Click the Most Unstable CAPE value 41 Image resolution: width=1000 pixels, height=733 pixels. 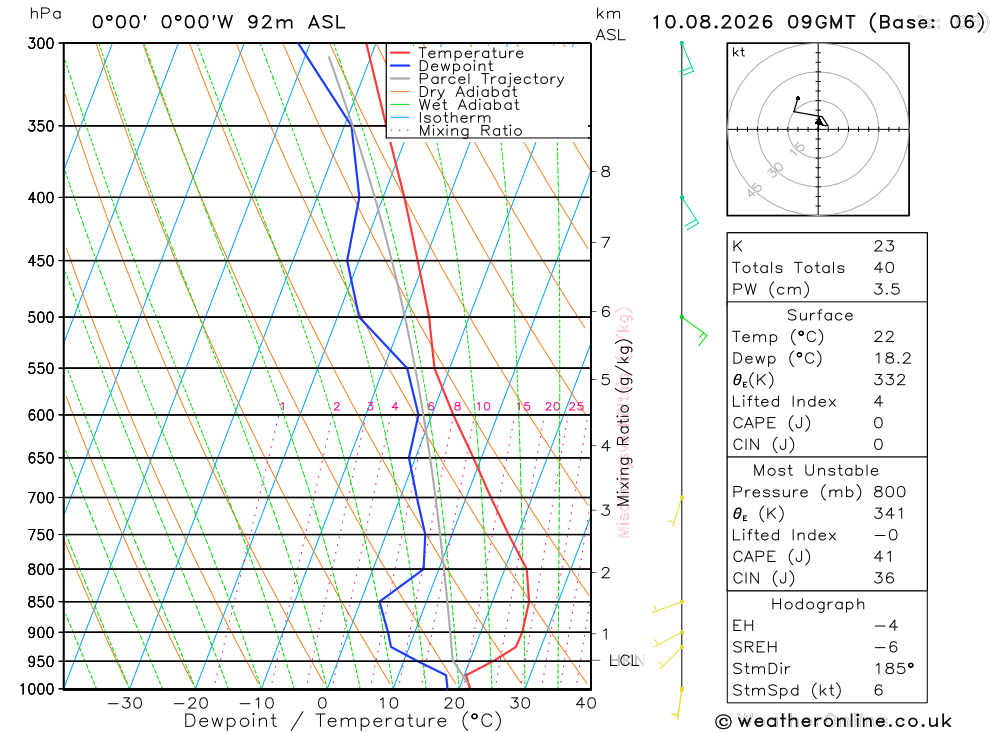point(883,557)
